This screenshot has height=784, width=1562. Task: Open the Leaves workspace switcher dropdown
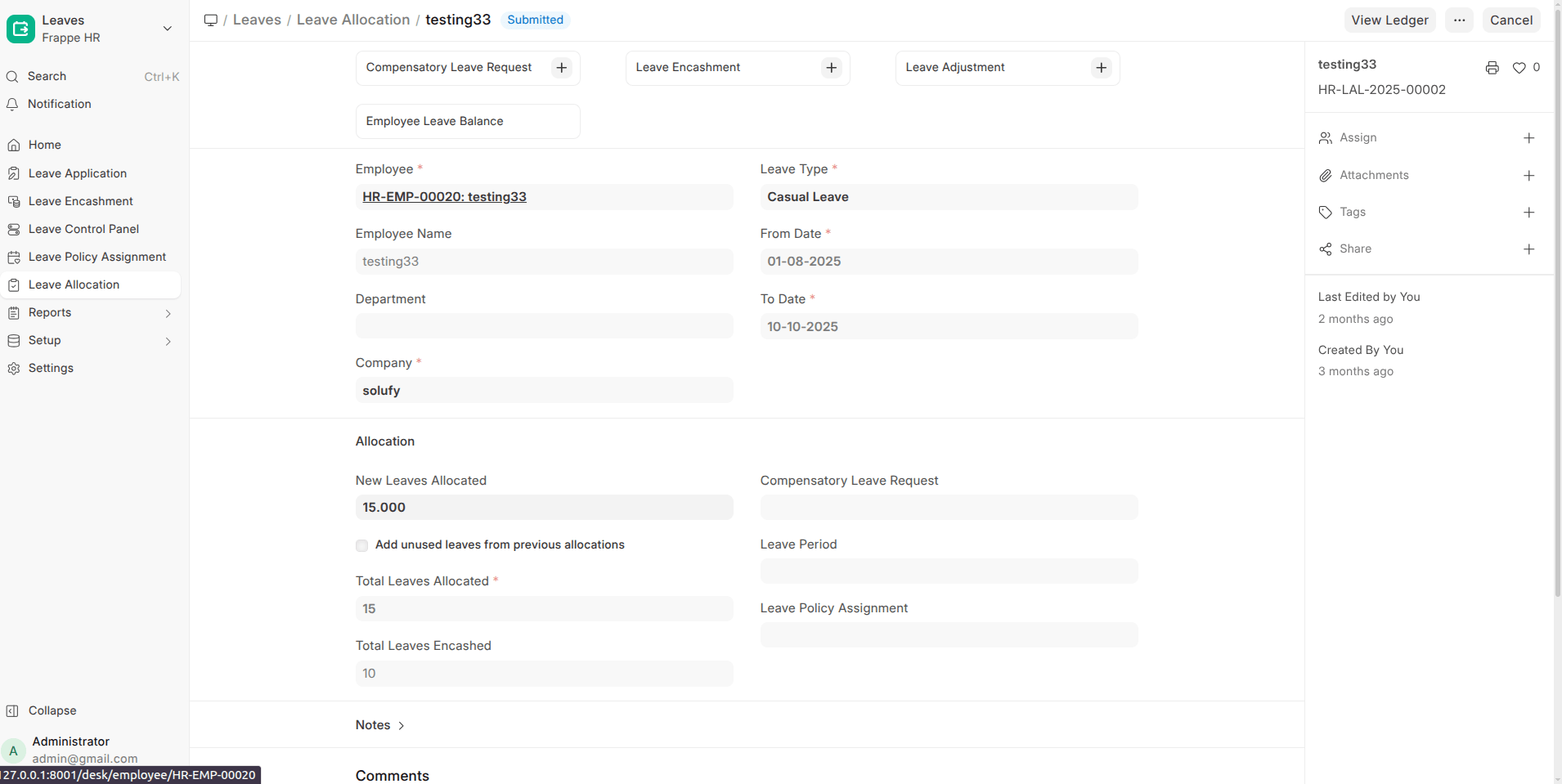point(167,29)
